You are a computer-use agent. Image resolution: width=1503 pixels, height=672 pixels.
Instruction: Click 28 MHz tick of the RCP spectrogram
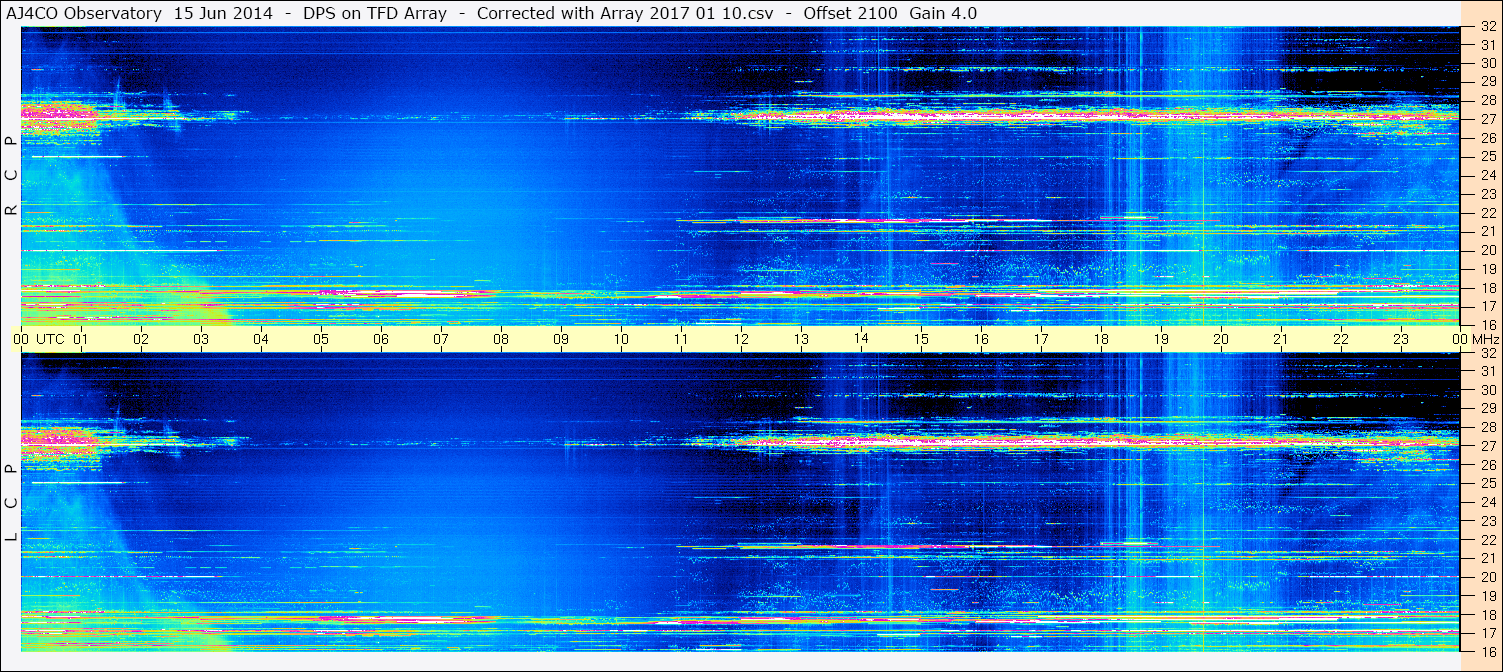point(1487,100)
